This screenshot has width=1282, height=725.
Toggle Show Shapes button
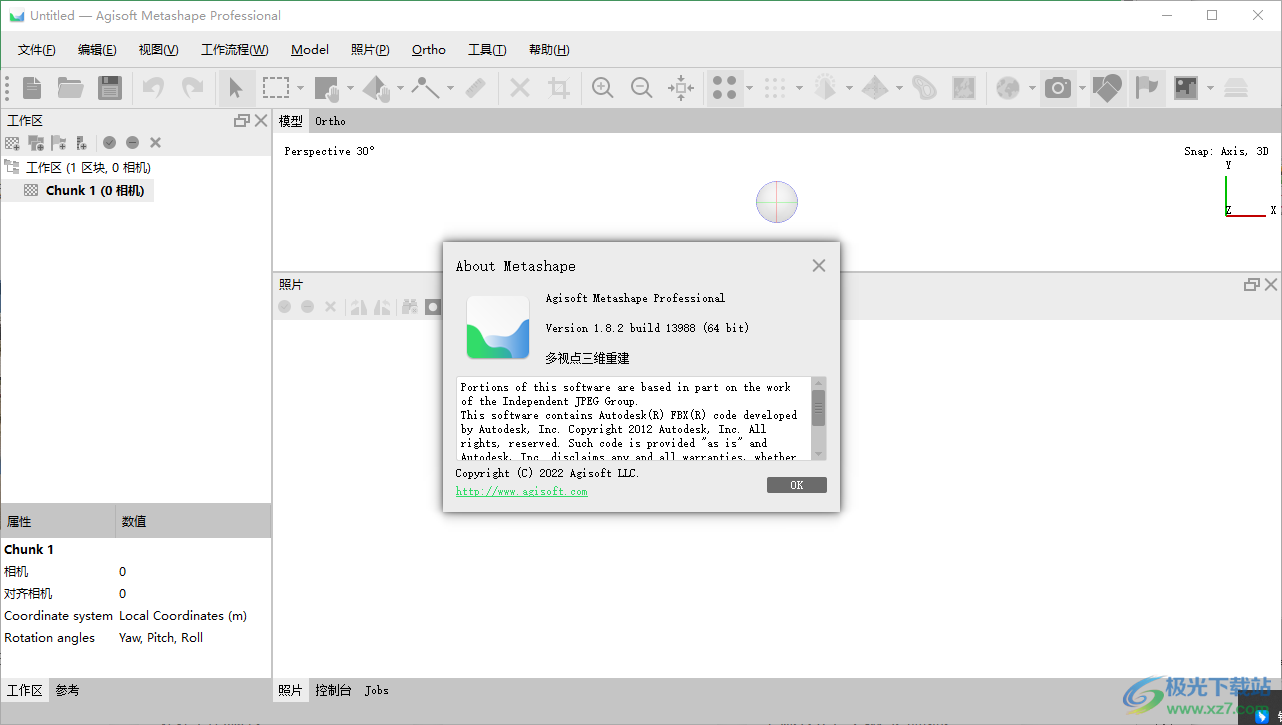coord(1107,88)
